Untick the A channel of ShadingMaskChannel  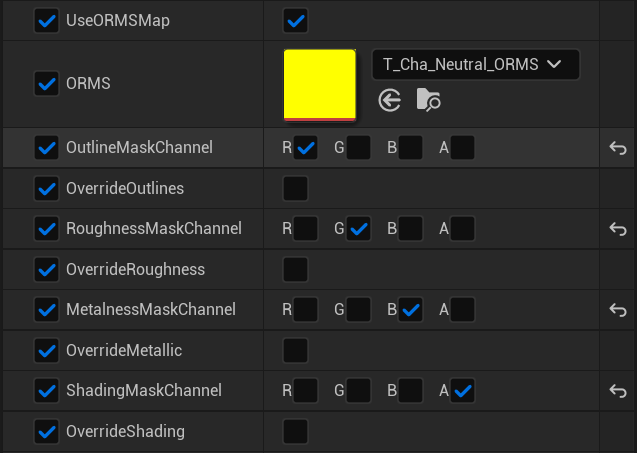[462, 390]
